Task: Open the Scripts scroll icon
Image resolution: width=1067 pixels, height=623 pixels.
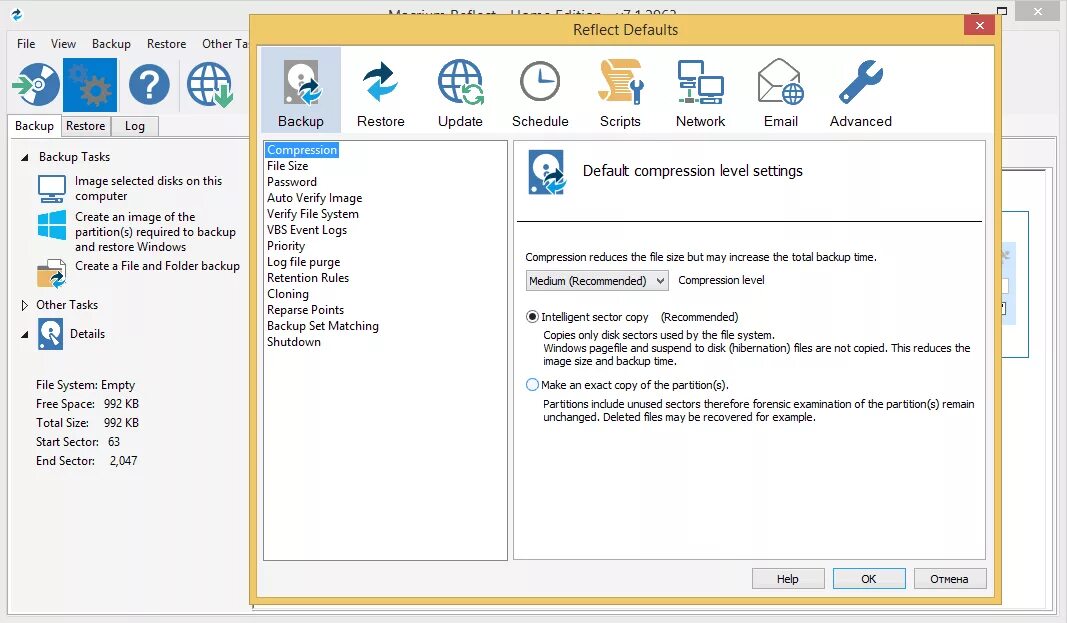Action: (x=620, y=82)
